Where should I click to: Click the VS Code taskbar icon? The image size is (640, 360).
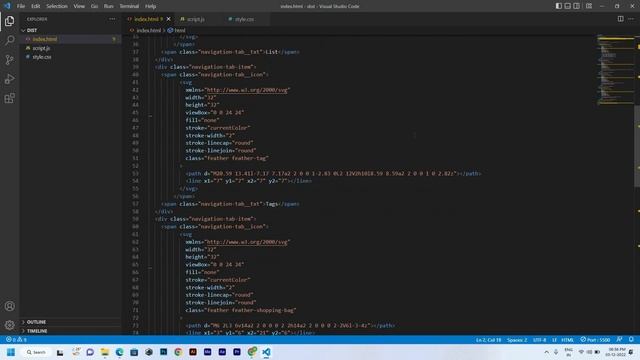[x=266, y=352]
